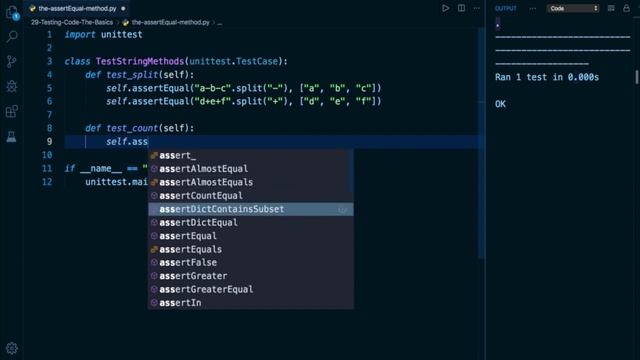Image resolution: width=640 pixels, height=360 pixels.
Task: Click breadcrumb file the-assertEqual-method.py
Action: click(170, 22)
